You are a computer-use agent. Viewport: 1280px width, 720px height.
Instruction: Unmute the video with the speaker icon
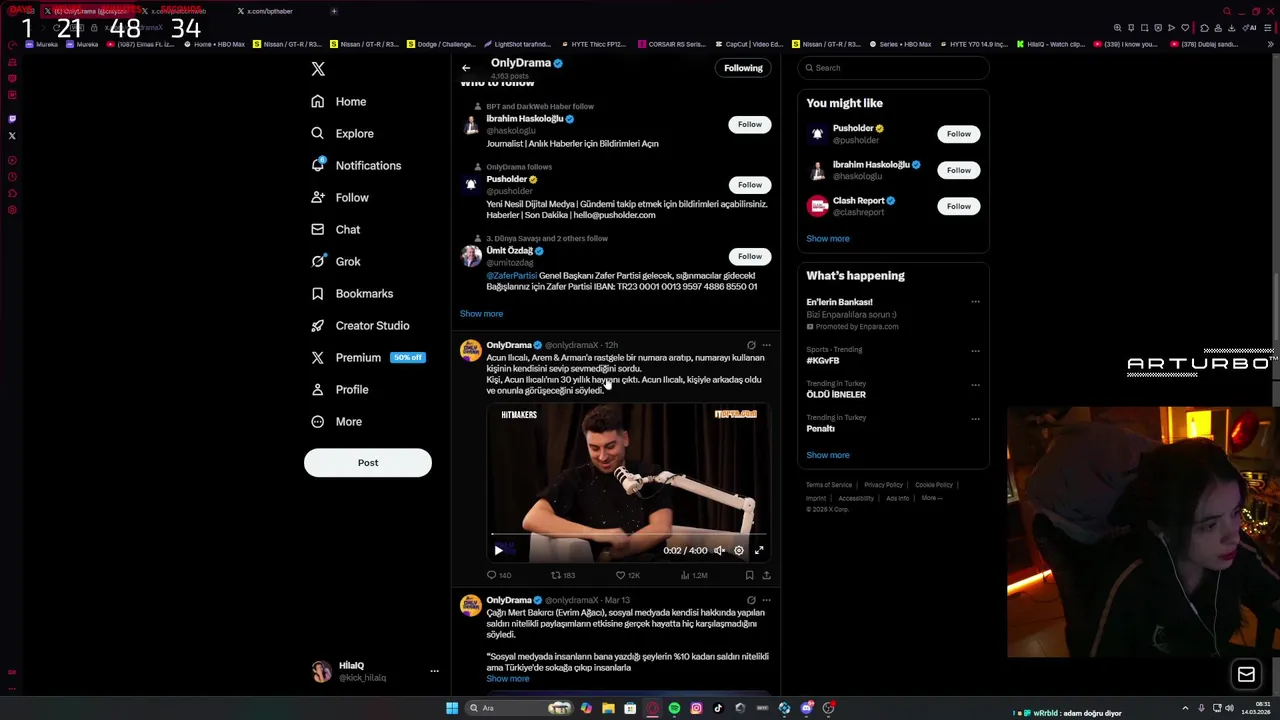tap(719, 550)
